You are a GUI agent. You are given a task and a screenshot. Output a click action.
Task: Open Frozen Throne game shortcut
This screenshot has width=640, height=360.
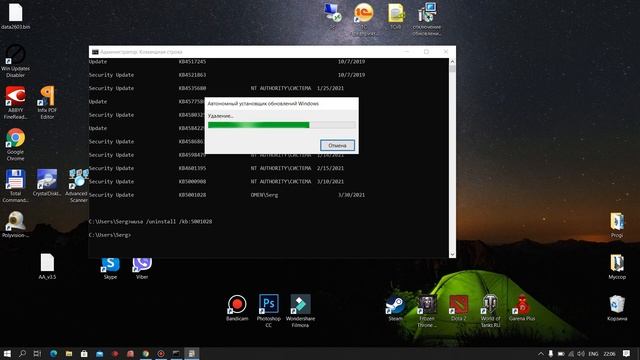[427, 310]
